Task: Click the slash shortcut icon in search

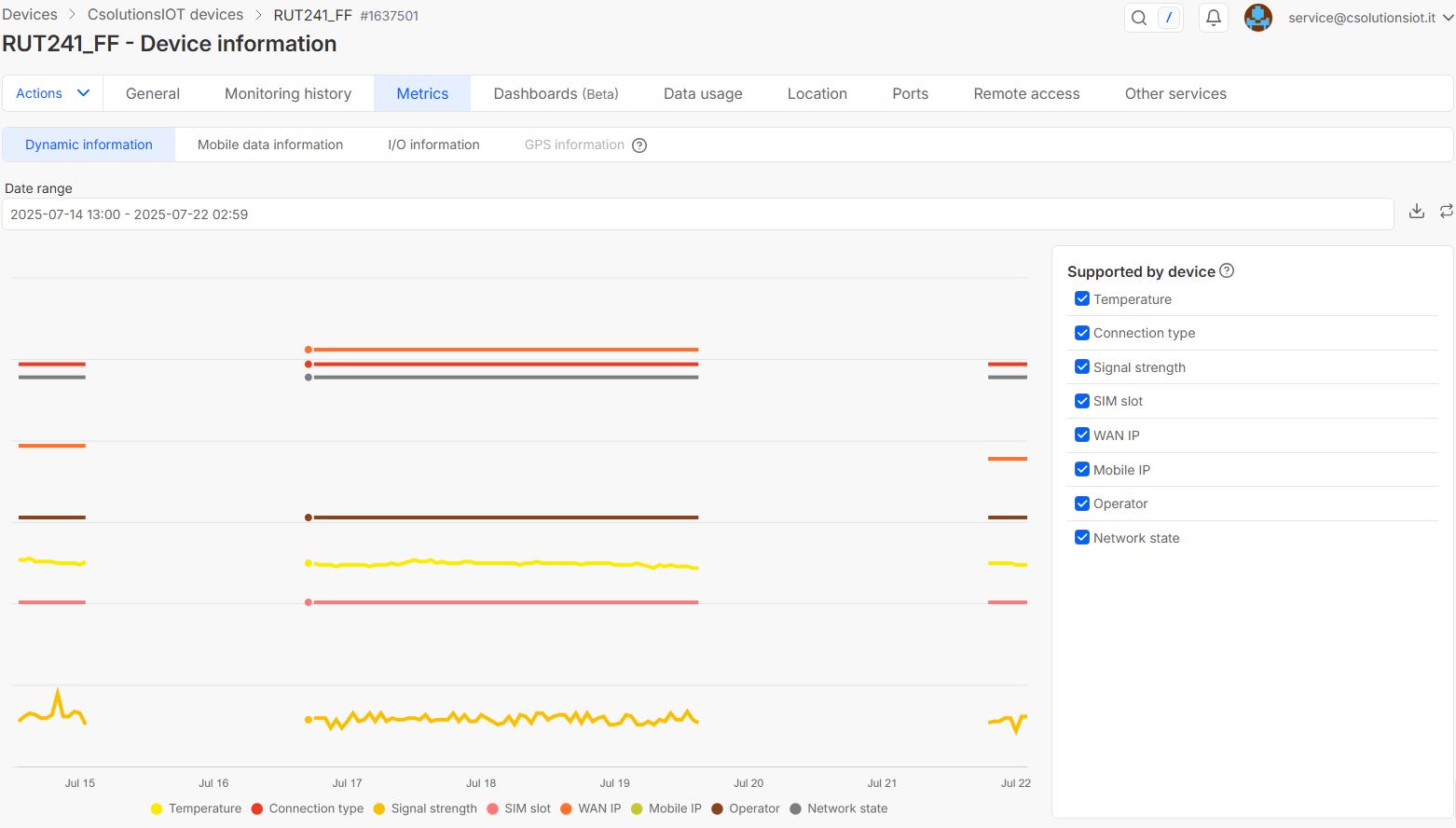Action: [x=1169, y=18]
